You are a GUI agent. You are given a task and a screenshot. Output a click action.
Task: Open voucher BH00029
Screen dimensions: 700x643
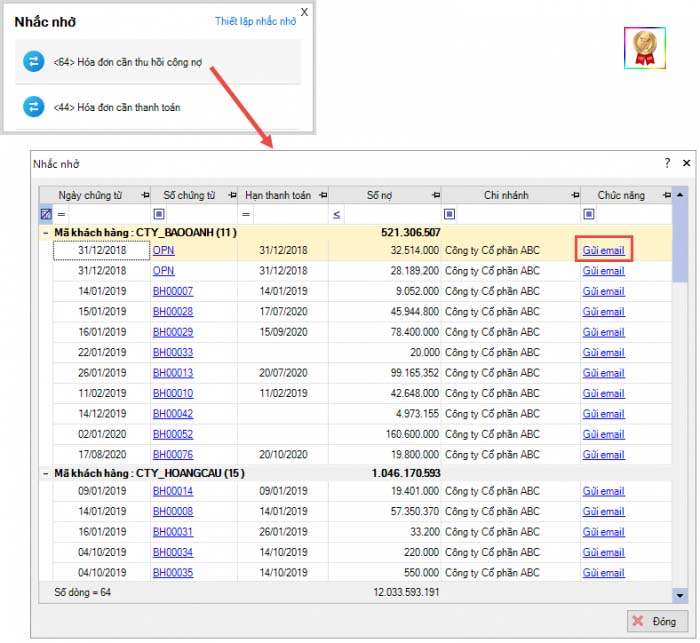point(173,332)
